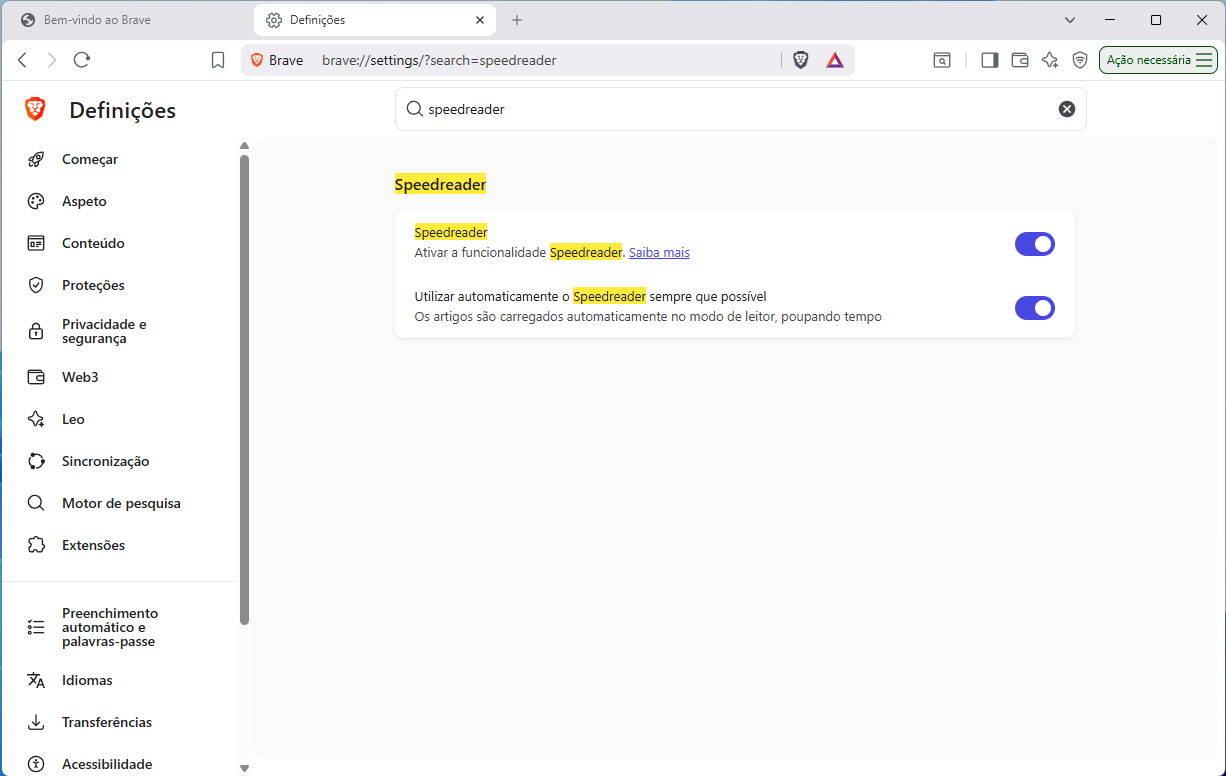The height and width of the screenshot is (776, 1226).
Task: Go back to previous page
Action: point(23,60)
